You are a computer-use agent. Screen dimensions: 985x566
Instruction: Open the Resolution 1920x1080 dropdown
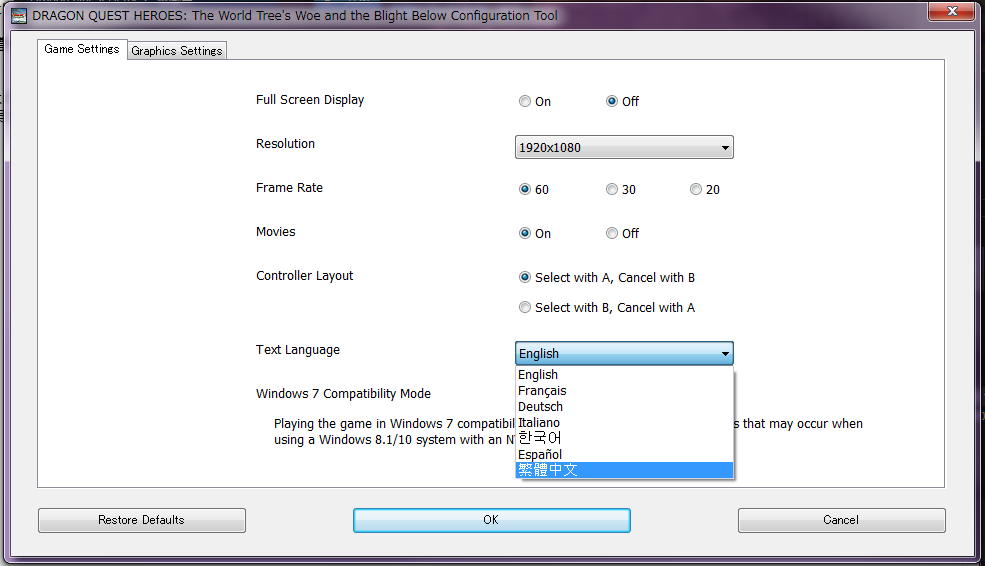tap(624, 147)
